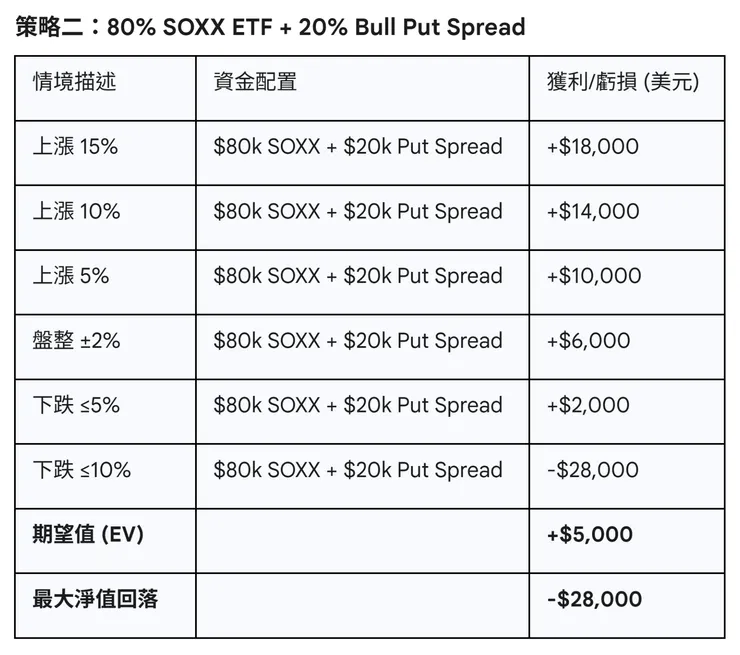
Task: Select the +$6,000 profit cell
Action: tap(588, 341)
